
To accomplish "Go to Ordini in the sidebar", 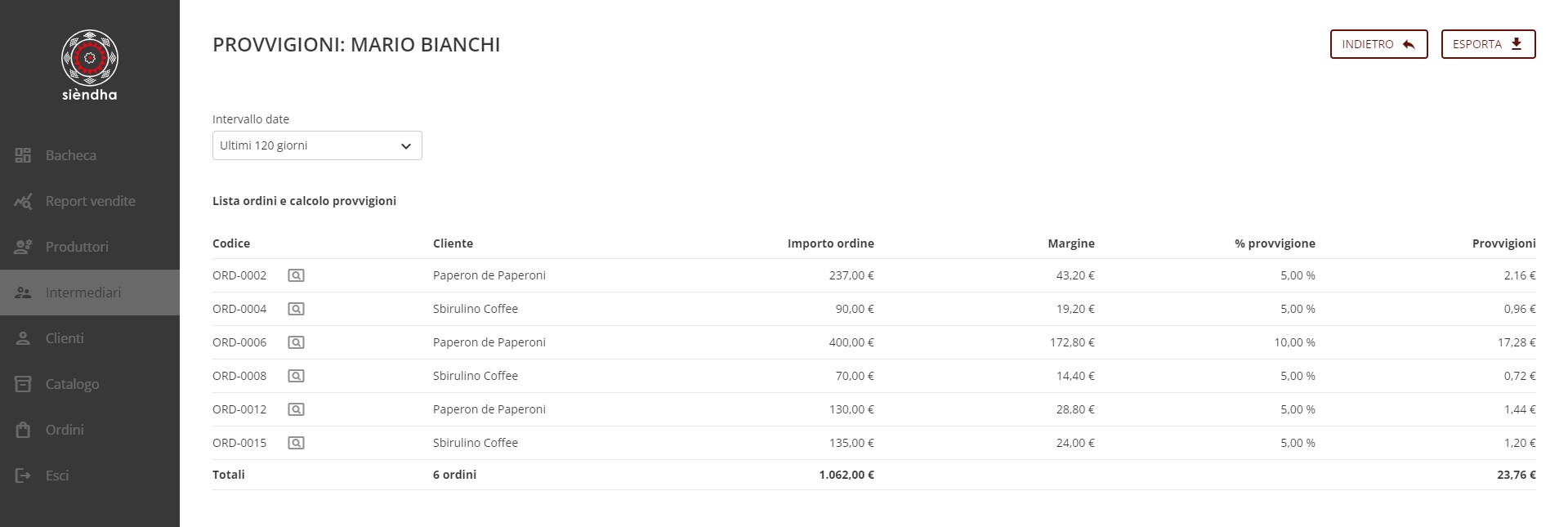I will pyautogui.click(x=90, y=430).
